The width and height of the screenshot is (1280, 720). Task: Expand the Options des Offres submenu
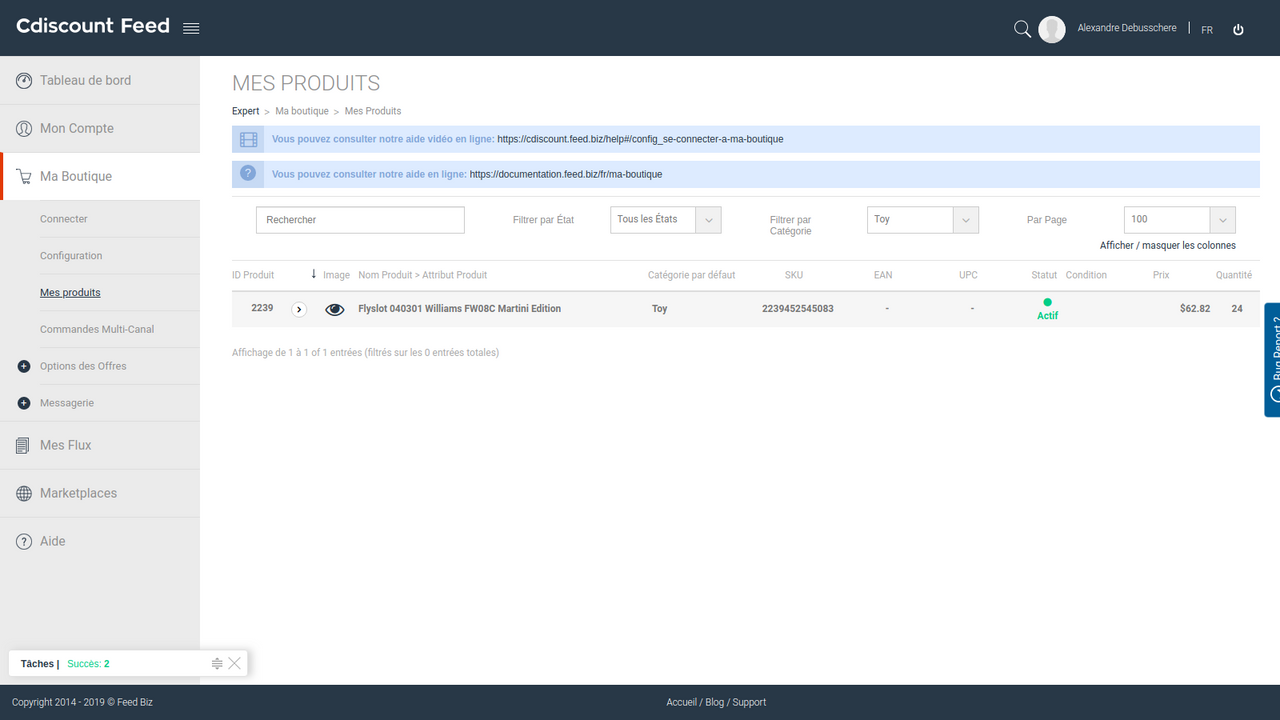point(24,366)
